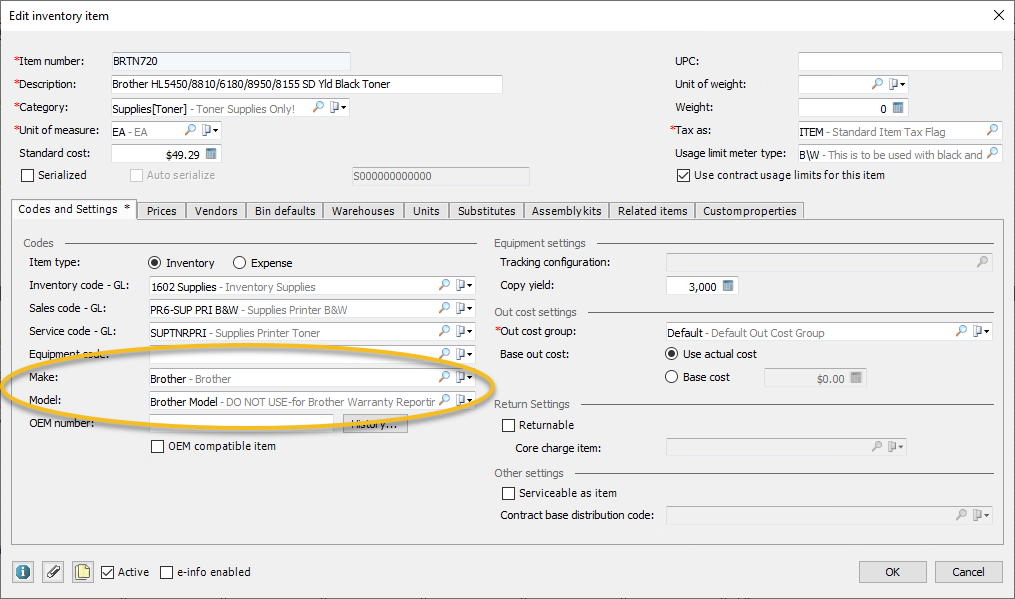Click the Inventory code - GL lookup magnifier
1015x599 pixels.
coord(444,285)
